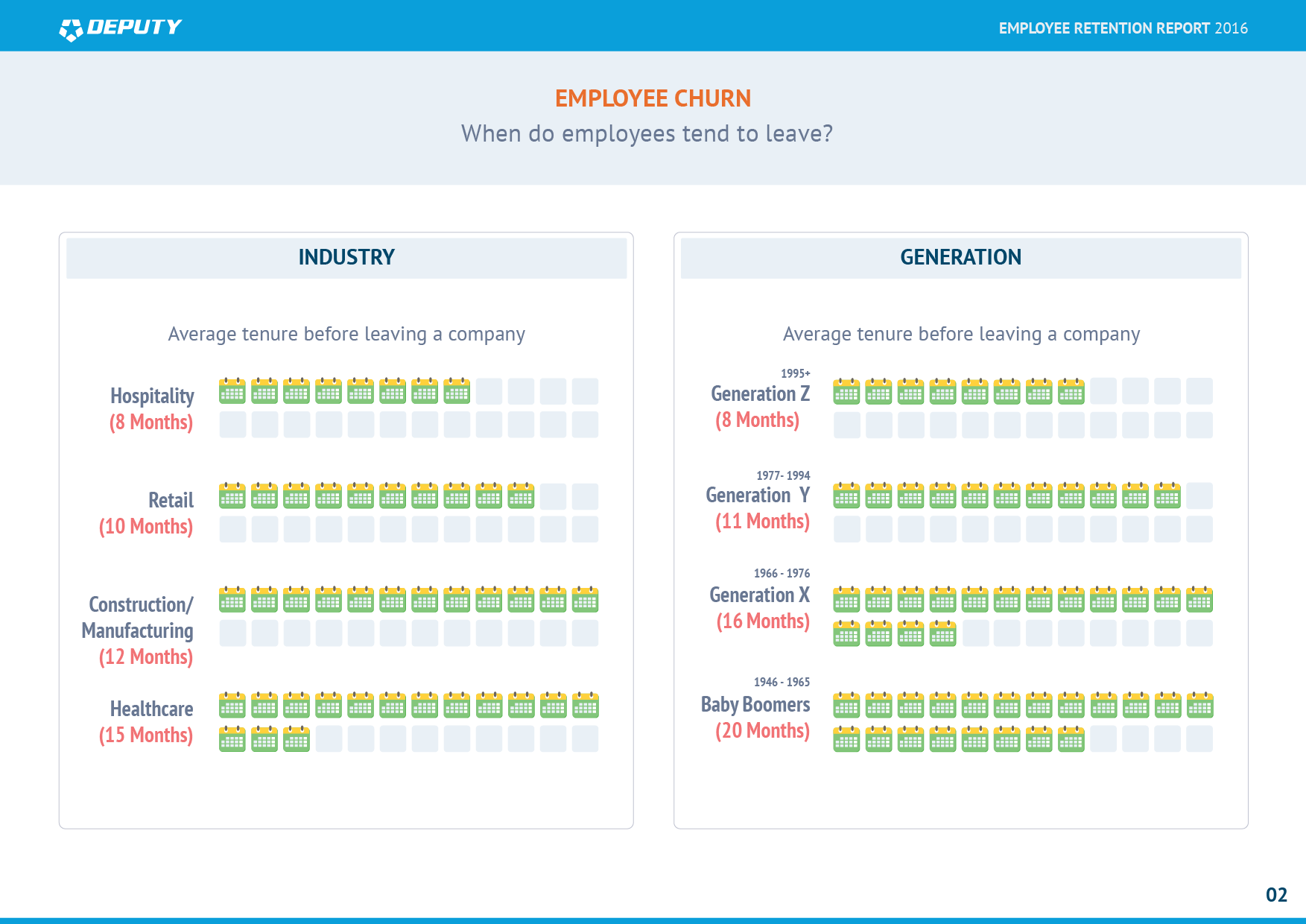Image resolution: width=1306 pixels, height=924 pixels.
Task: Select the GENERATION panel header
Action: (960, 258)
